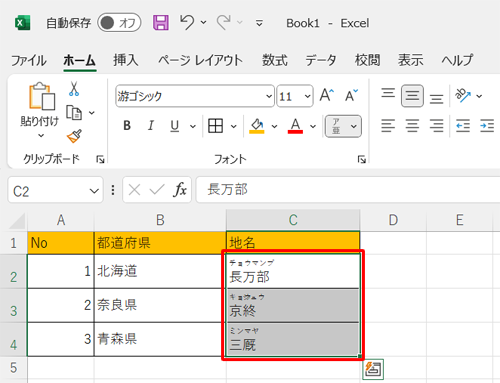
Task: Increase font size
Action: pyautogui.click(x=326, y=96)
